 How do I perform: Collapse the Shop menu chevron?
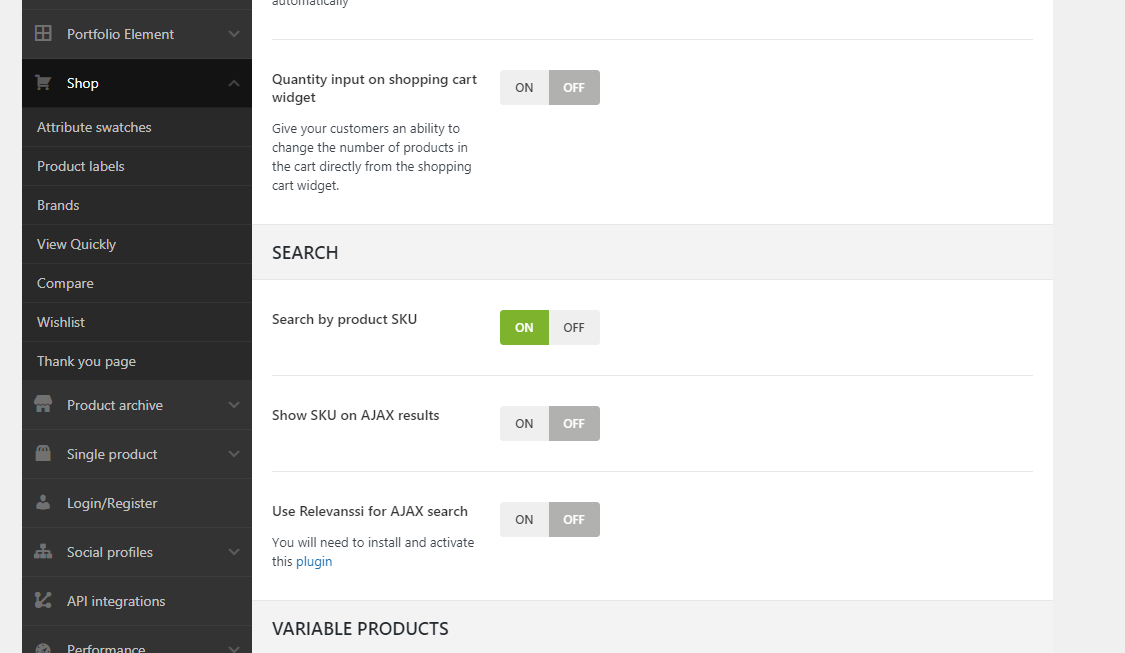click(x=233, y=83)
